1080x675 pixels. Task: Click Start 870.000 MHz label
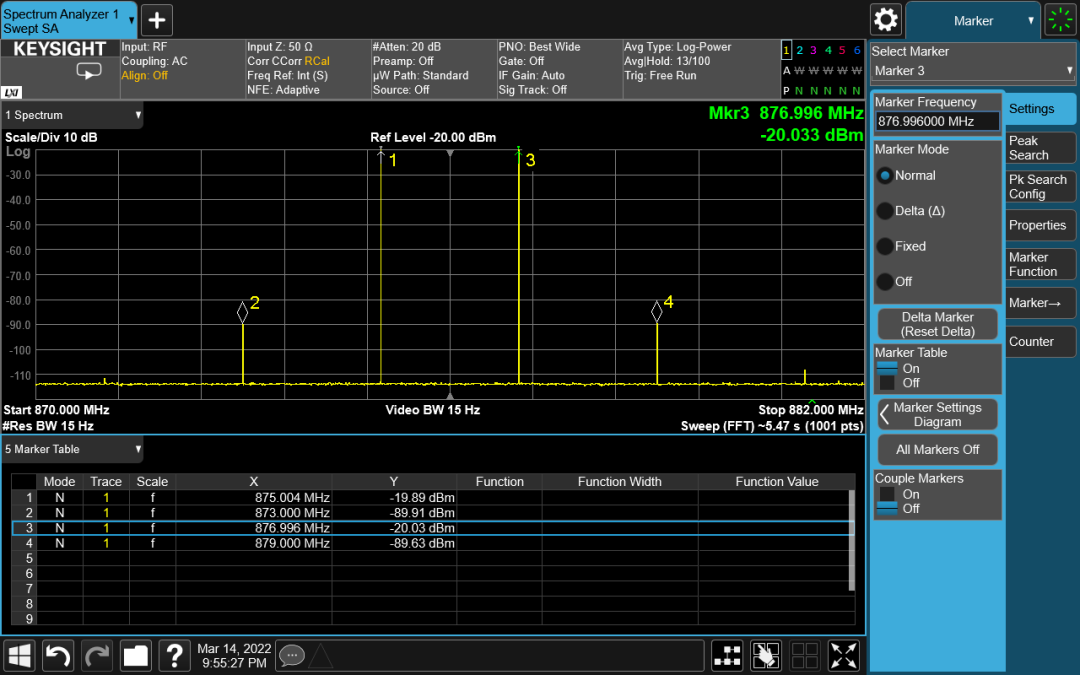point(56,410)
